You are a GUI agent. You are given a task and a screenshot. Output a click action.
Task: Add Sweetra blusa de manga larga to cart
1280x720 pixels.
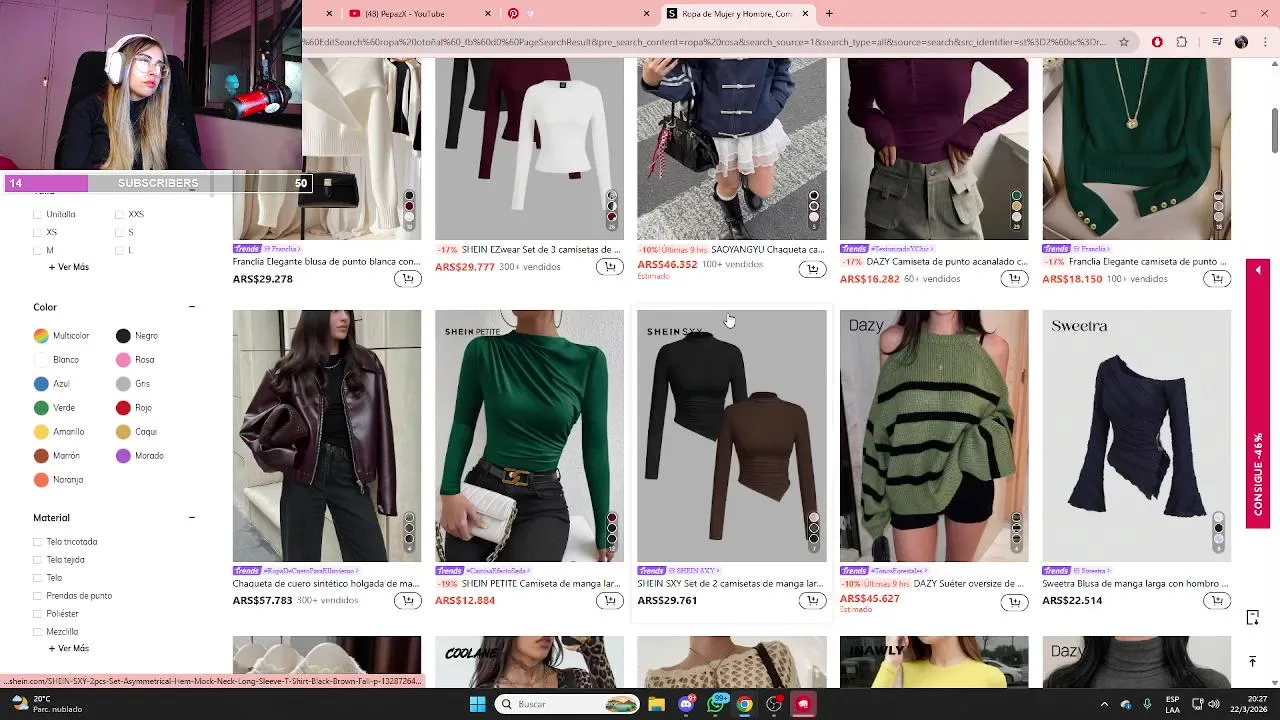tap(1217, 601)
